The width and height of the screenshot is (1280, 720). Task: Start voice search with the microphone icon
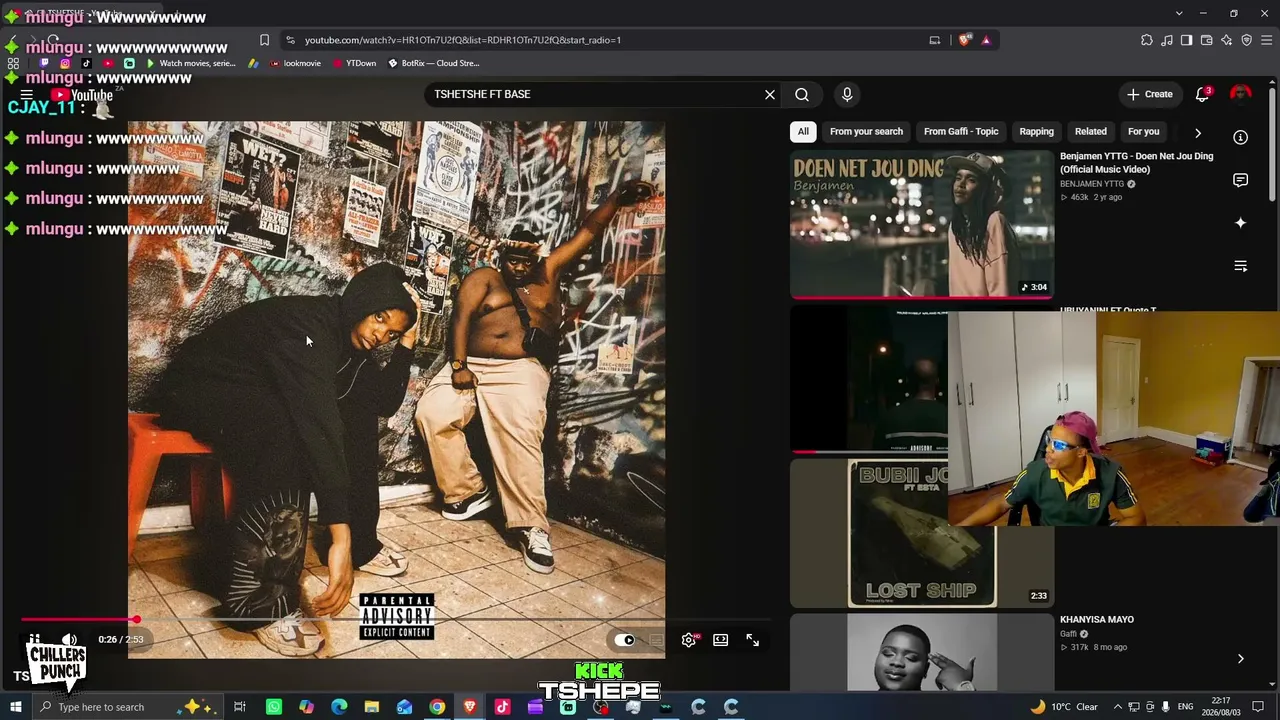847,94
